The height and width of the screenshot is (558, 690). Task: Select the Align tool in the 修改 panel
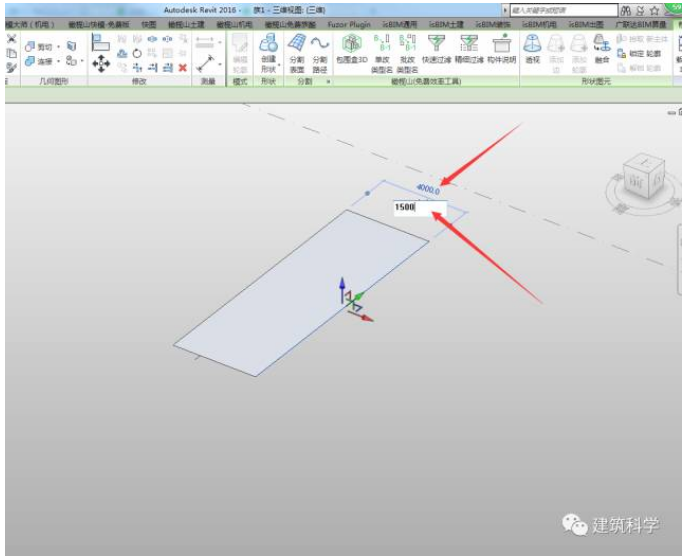(x=101, y=43)
